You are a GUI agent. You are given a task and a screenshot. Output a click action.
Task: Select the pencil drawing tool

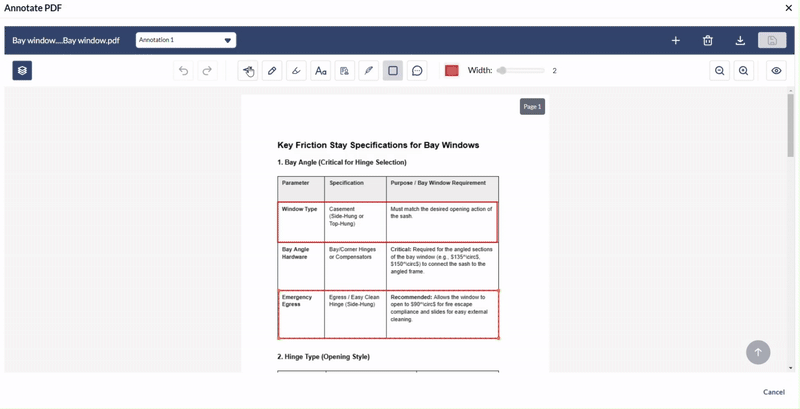click(272, 71)
